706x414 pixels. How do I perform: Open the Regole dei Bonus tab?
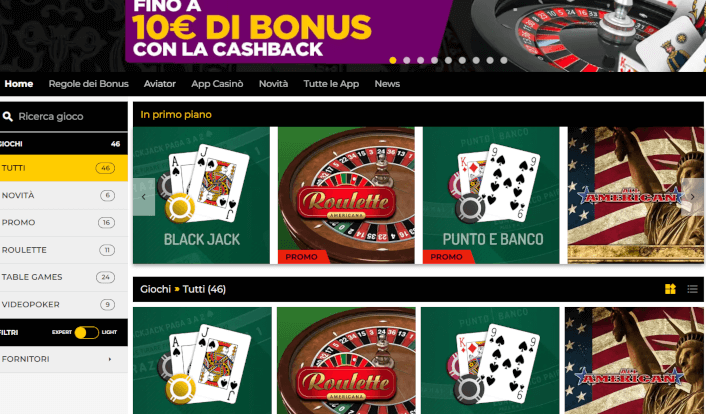coord(89,84)
